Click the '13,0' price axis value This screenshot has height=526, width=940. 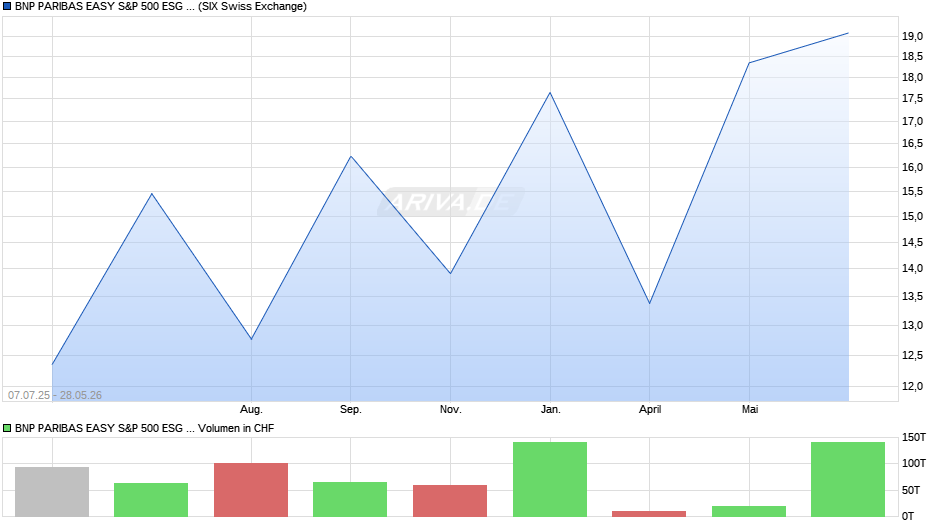pyautogui.click(x=912, y=326)
